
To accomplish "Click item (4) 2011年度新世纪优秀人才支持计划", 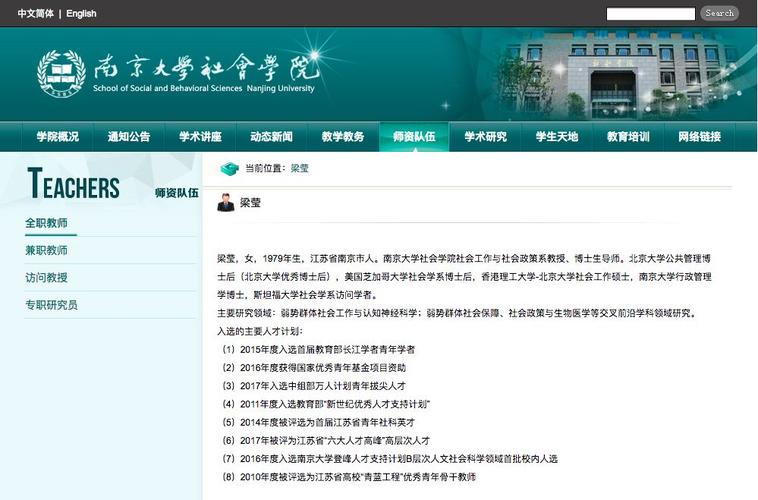I will click(326, 404).
